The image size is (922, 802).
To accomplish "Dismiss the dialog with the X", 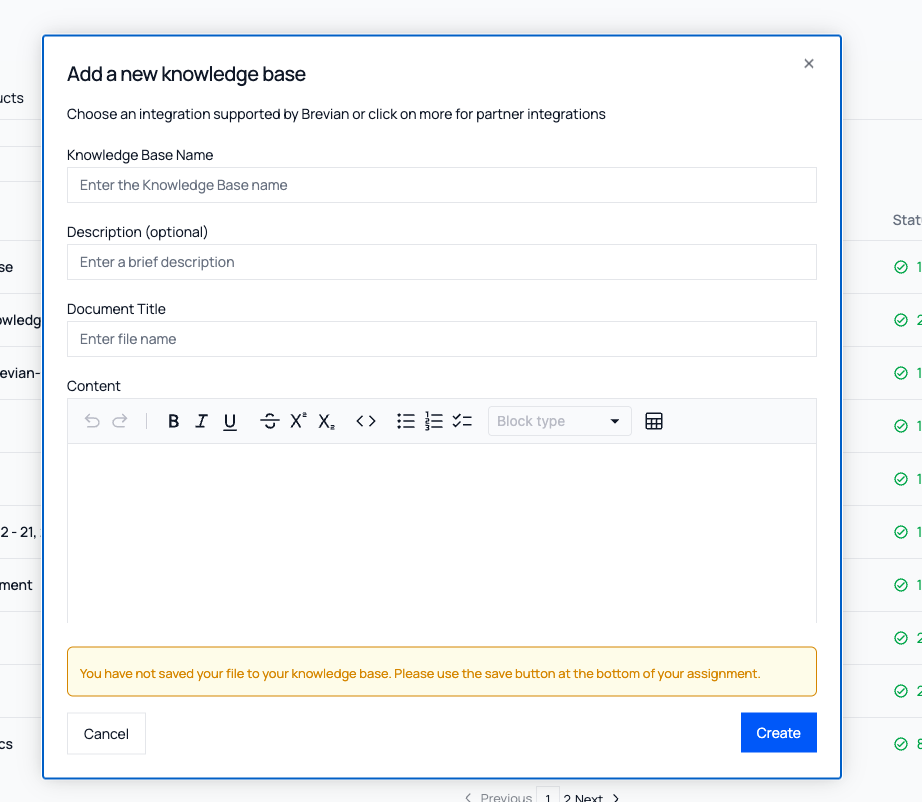I will (808, 63).
